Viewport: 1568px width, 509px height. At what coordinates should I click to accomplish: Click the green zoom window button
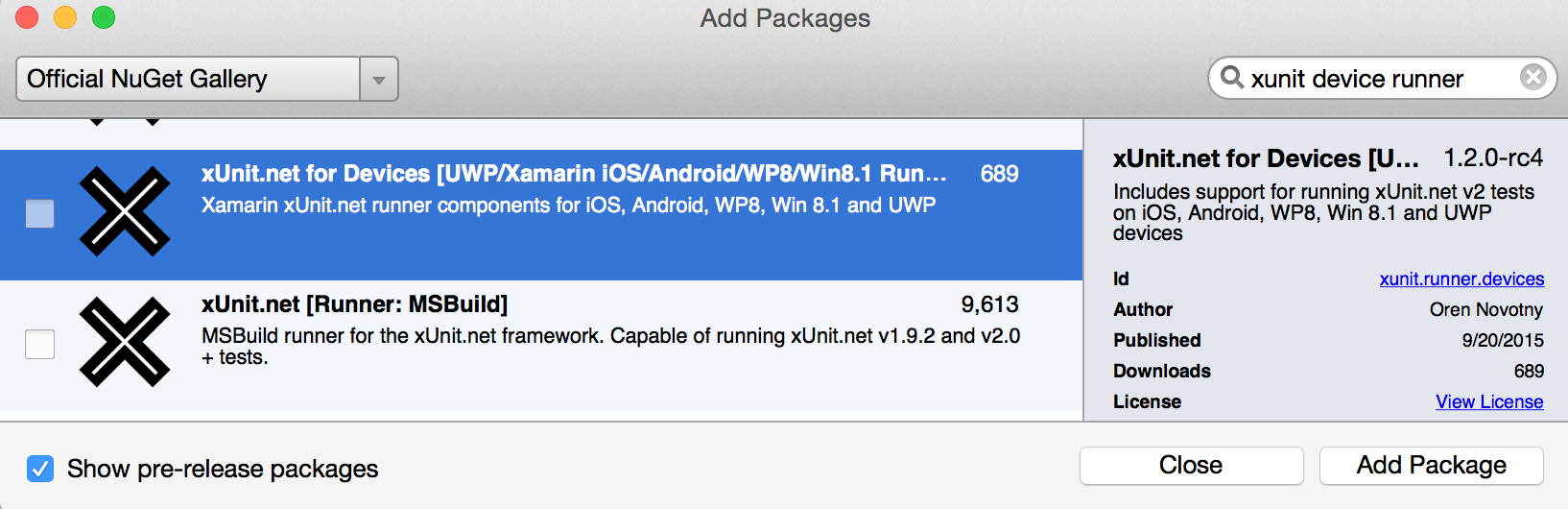pos(104,17)
